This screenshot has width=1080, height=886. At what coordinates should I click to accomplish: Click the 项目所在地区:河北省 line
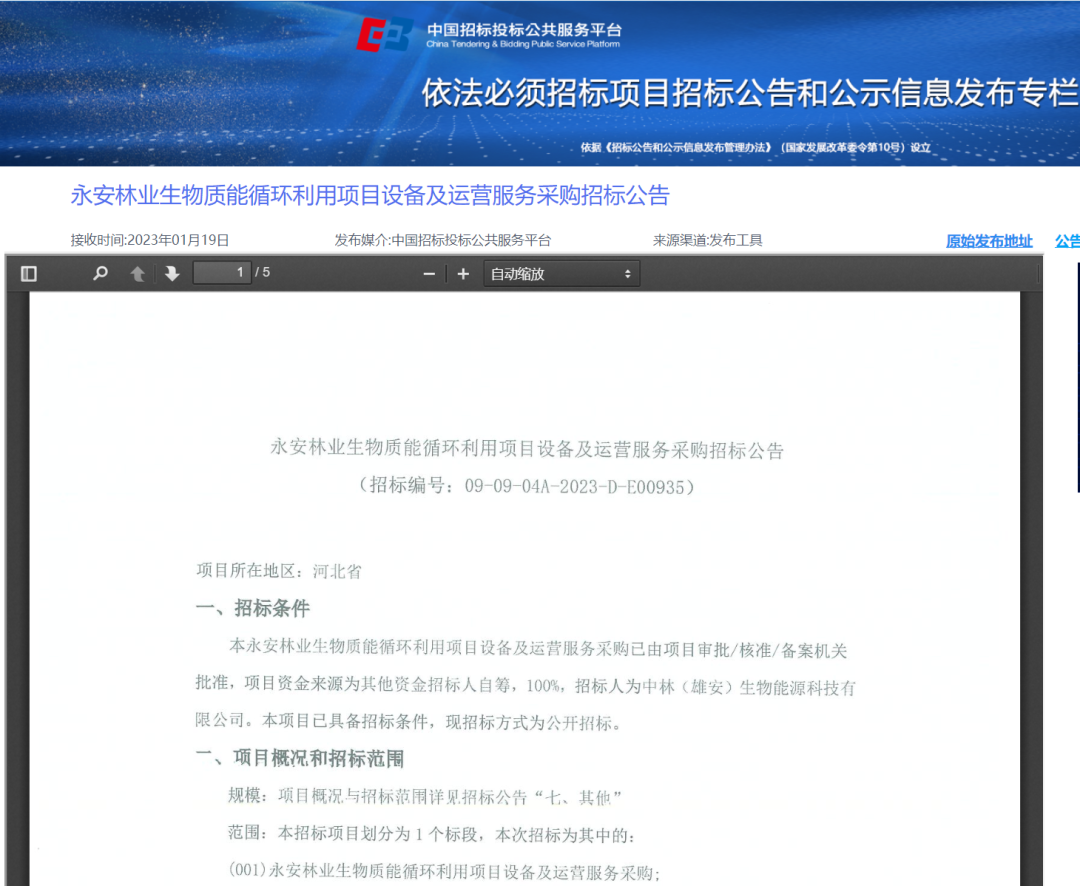pyautogui.click(x=279, y=570)
